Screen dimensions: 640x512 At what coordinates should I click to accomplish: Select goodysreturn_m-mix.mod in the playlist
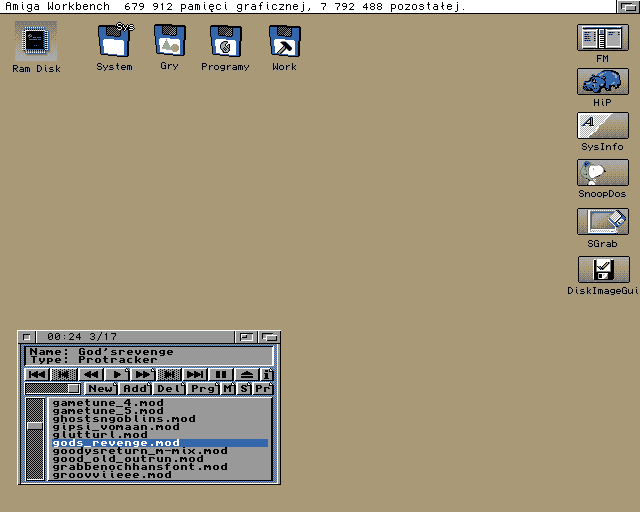coord(160,451)
